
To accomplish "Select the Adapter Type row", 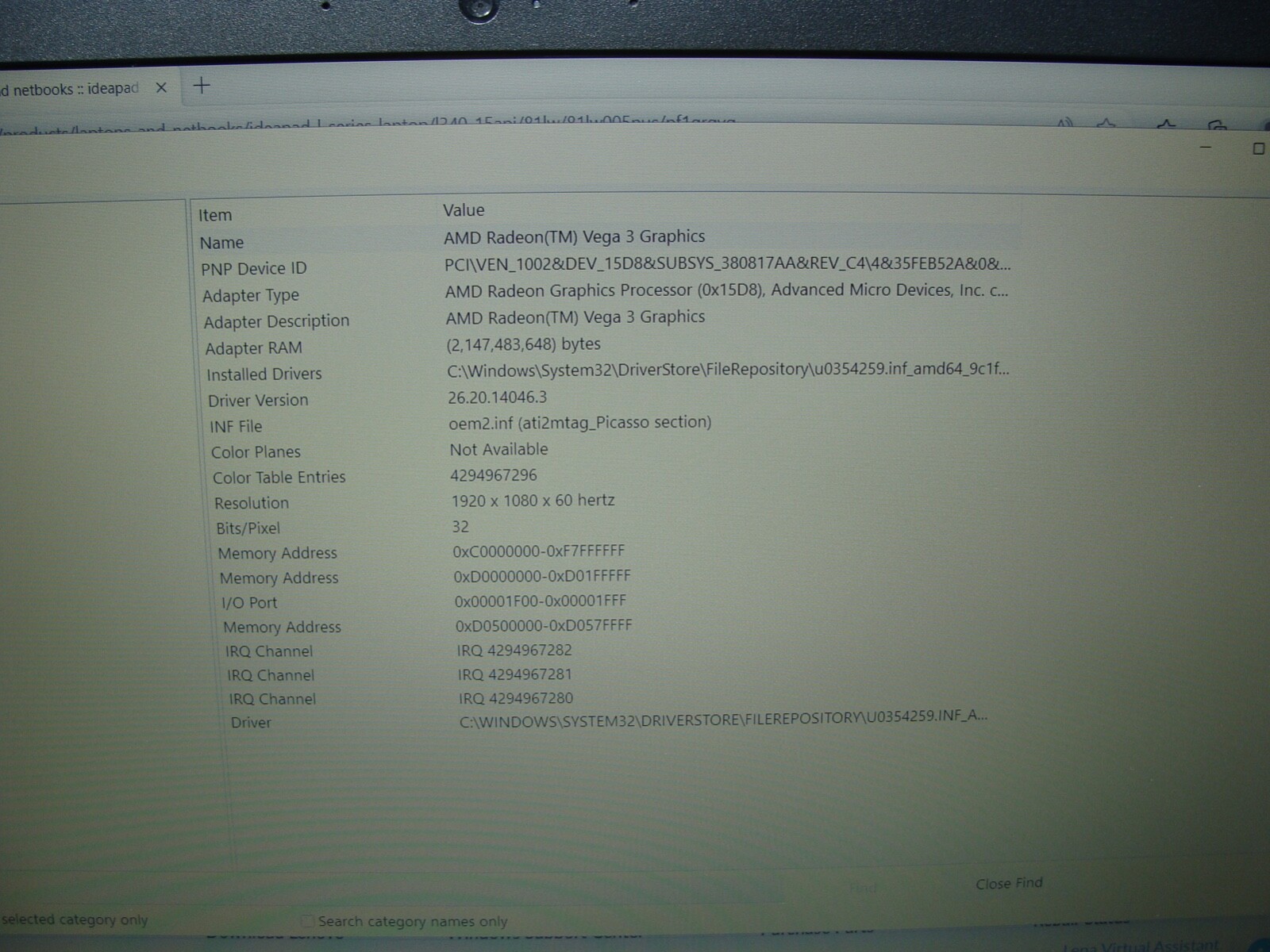I will tap(606, 293).
